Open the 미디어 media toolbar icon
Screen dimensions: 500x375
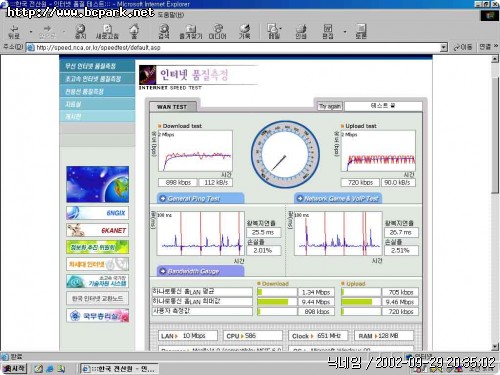point(217,32)
